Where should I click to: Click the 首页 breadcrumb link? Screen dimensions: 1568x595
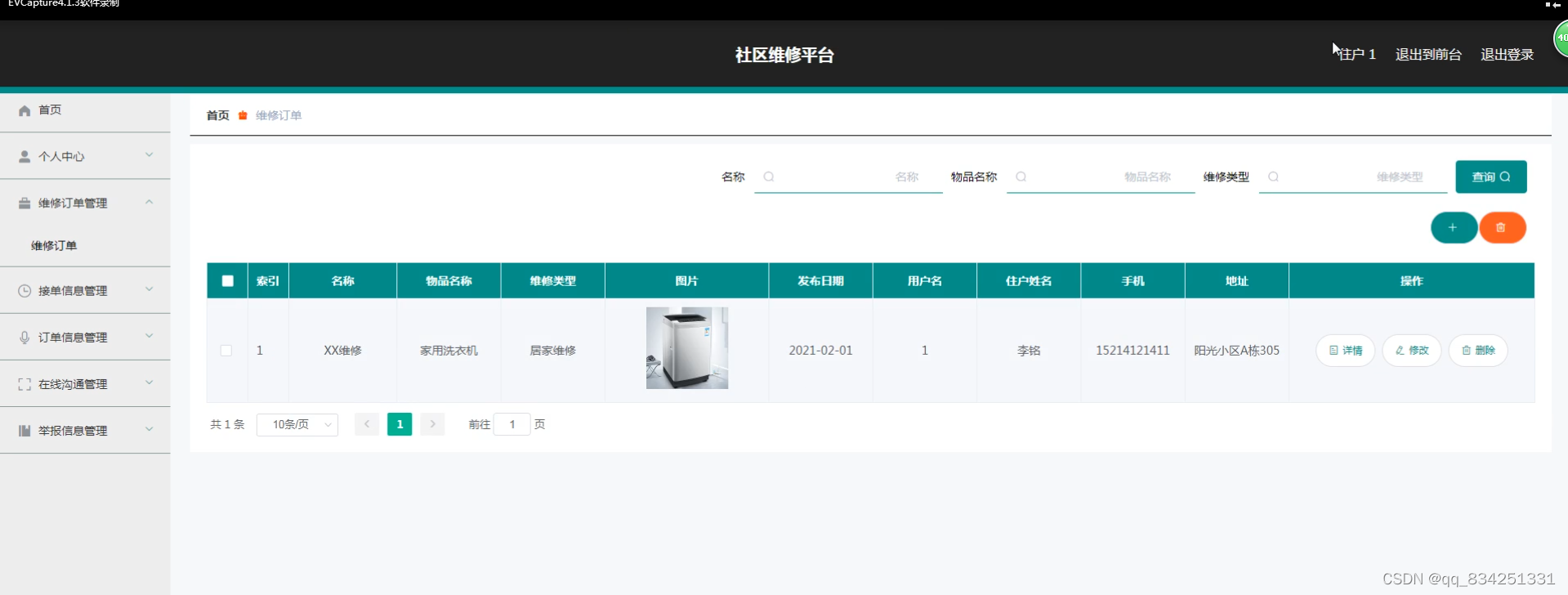coord(217,115)
